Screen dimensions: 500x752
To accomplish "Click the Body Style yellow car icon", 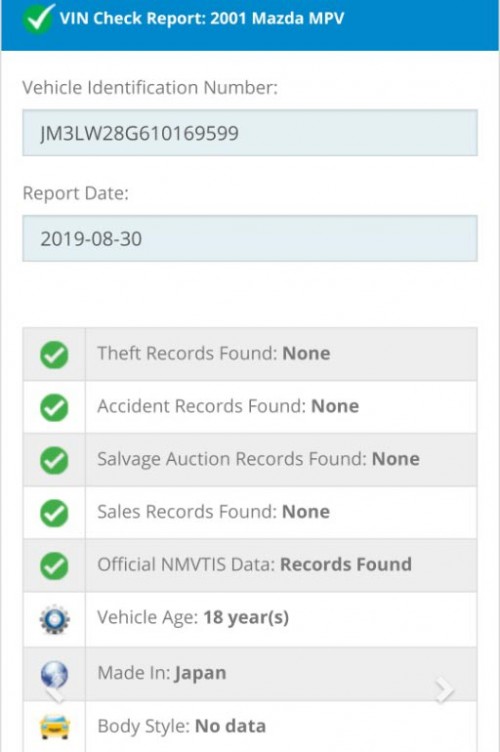I will (55, 727).
